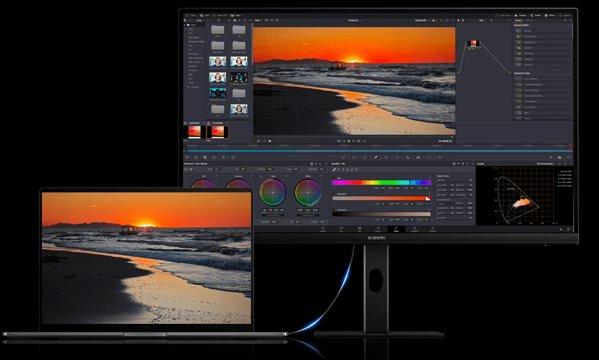Play the clip forward in viewer
Image resolution: width=599 pixels, height=360 pixels.
[353, 141]
